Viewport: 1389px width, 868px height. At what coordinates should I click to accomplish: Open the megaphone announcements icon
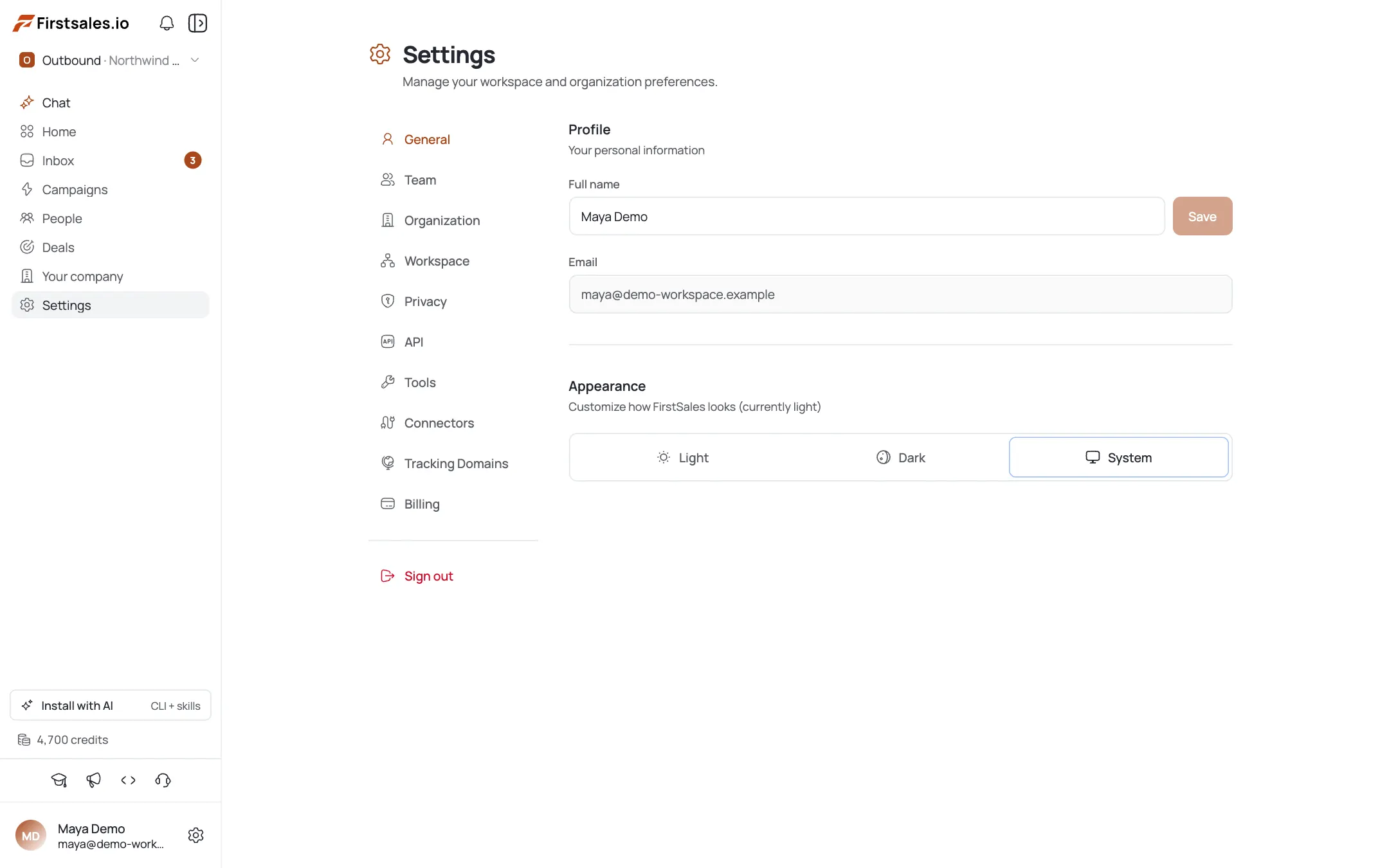coord(94,780)
